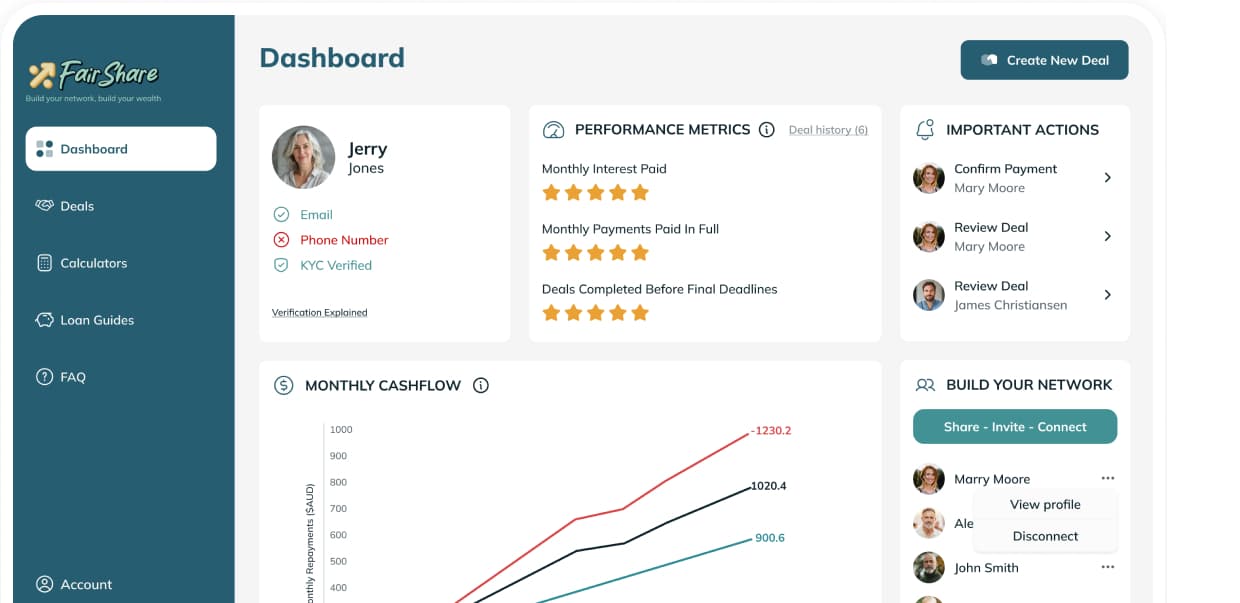Viewport: 1240px width, 603px height.
Task: Click the Email verified check icon
Action: click(x=281, y=215)
